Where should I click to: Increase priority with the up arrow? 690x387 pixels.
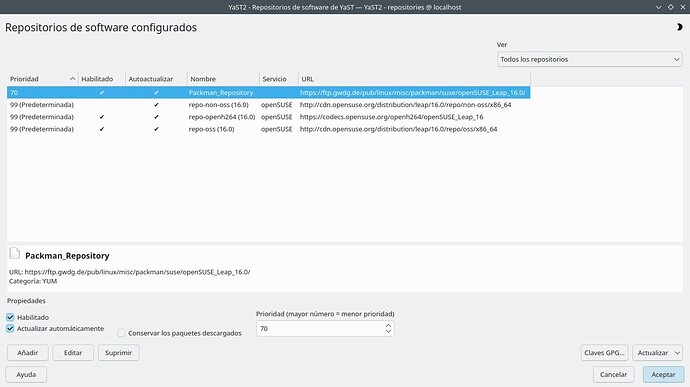point(388,326)
